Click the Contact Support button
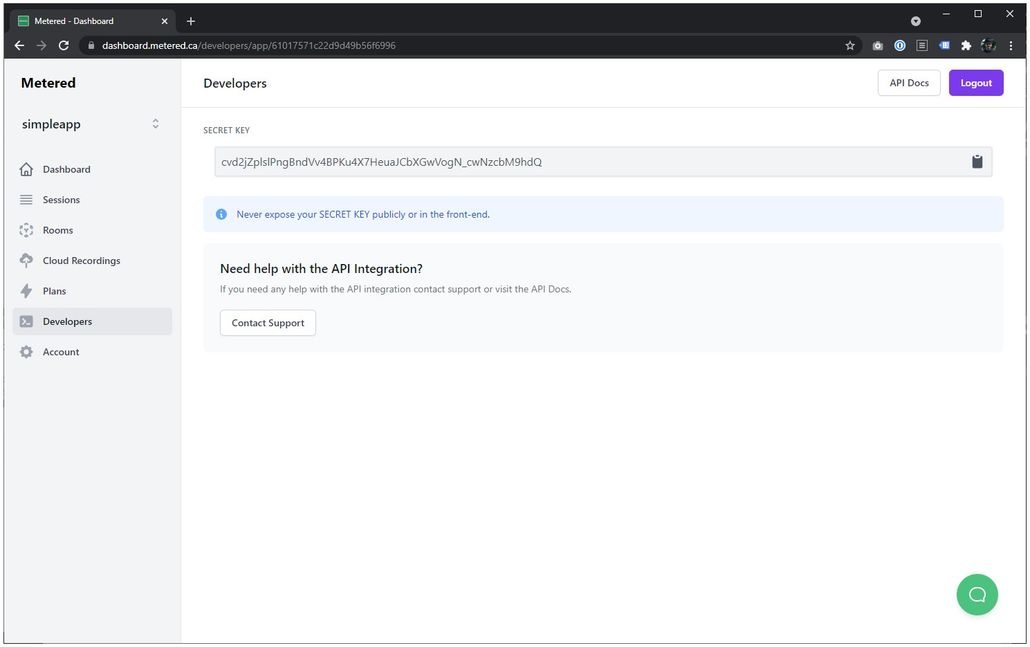 point(267,323)
